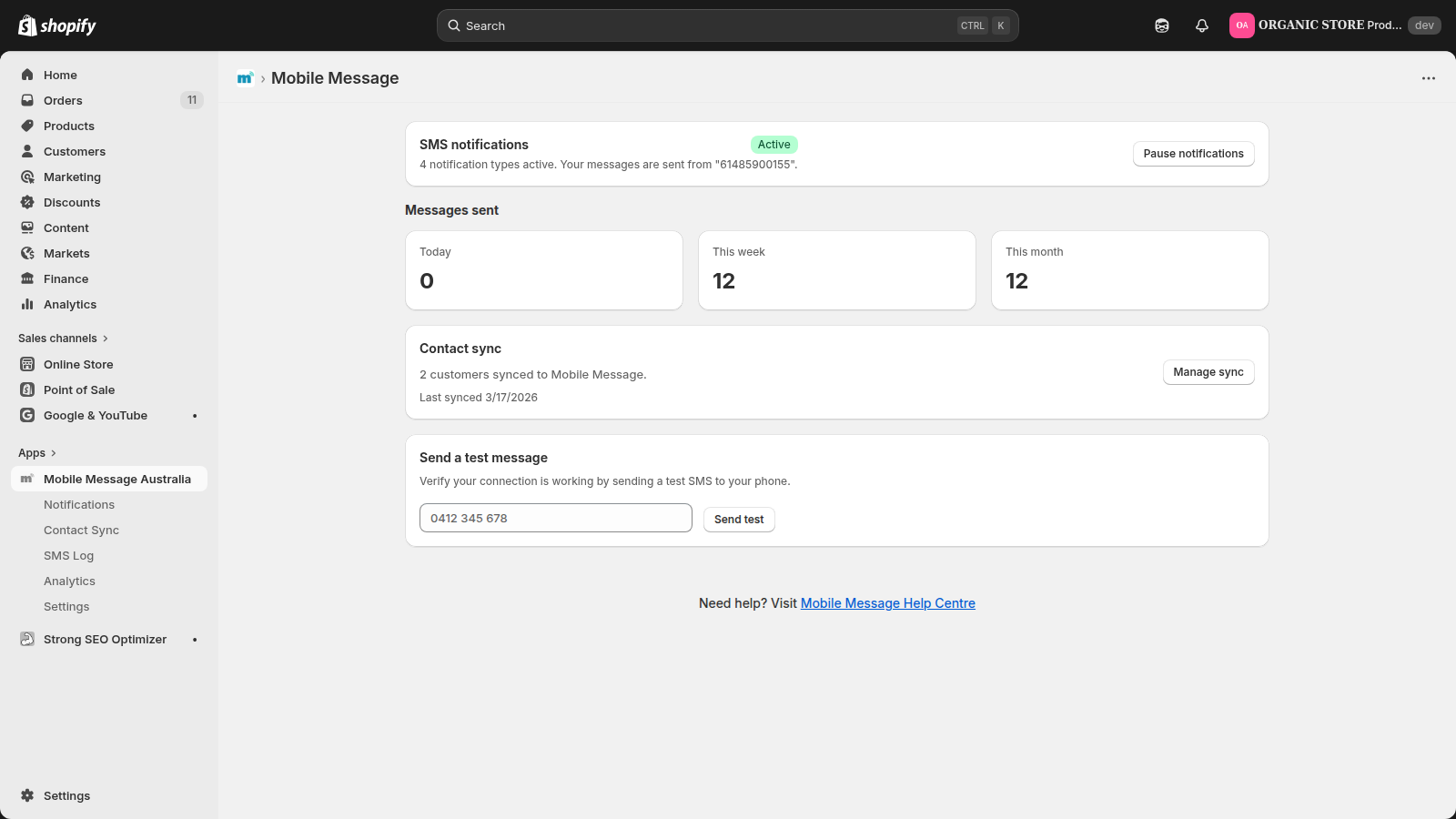Open the Mobile Message Help Centre link

point(887,602)
